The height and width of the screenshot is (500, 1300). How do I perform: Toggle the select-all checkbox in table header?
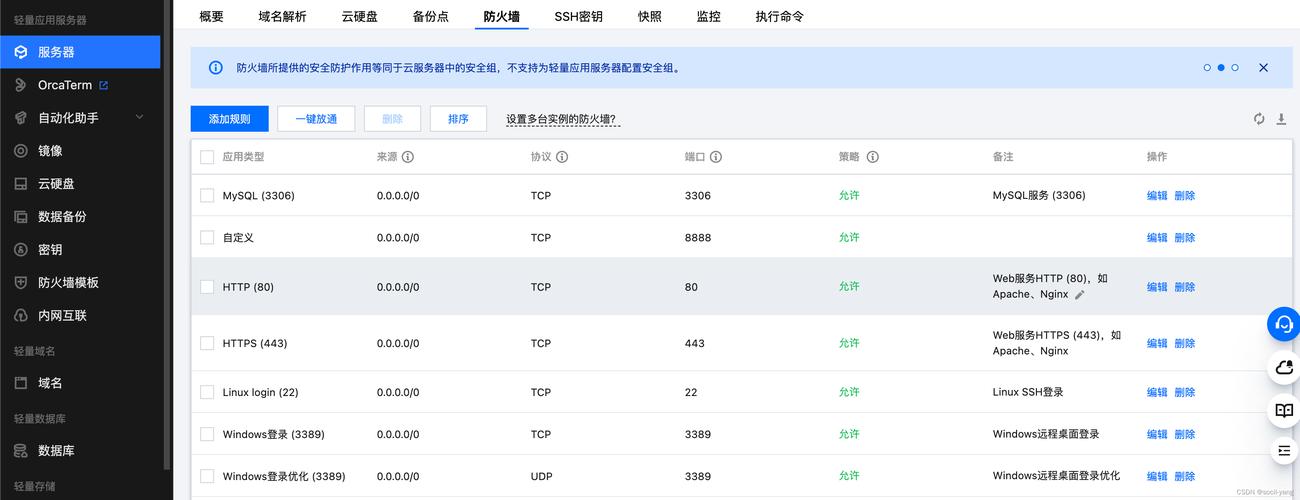(207, 157)
